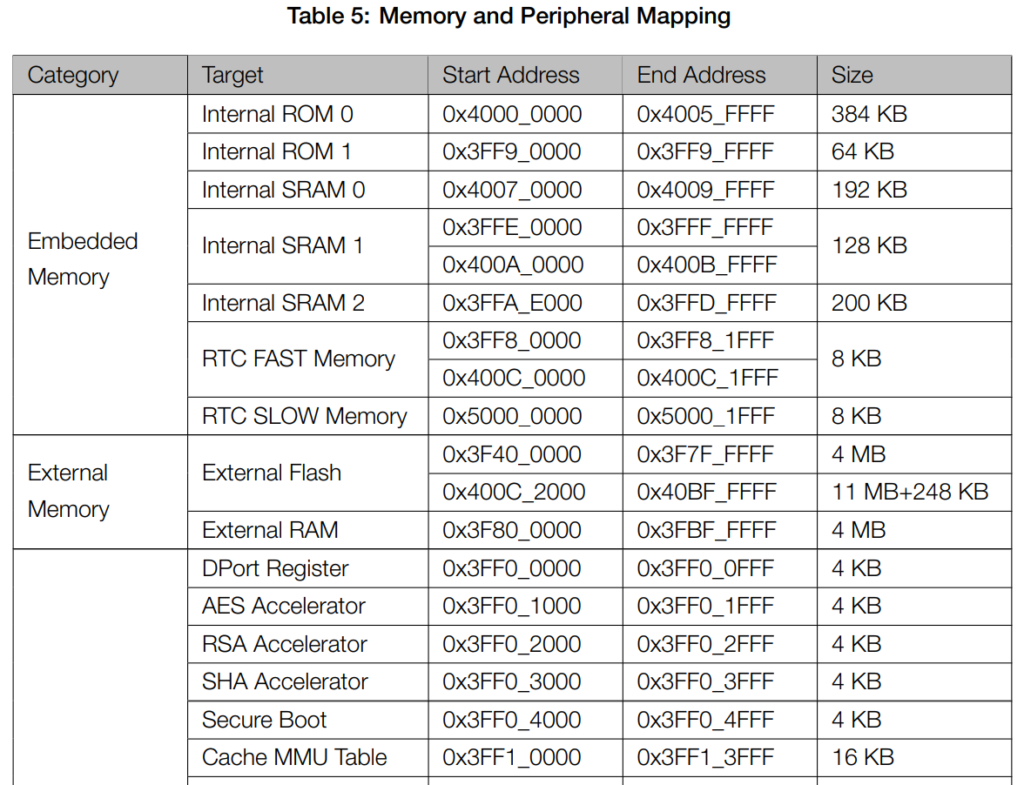This screenshot has width=1024, height=785.
Task: Click the Target column header
Action: pyautogui.click(x=233, y=75)
